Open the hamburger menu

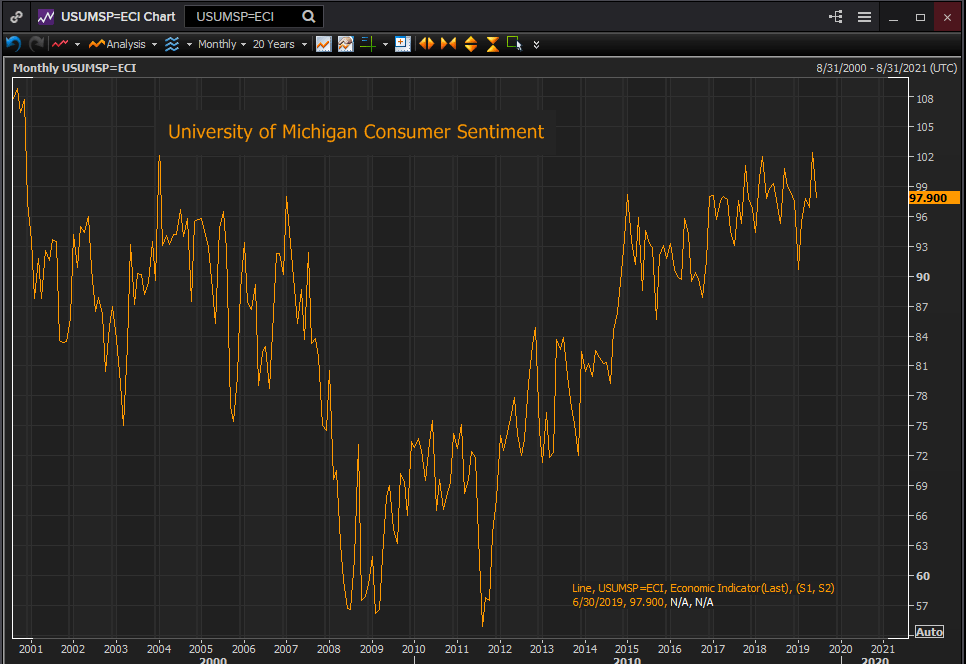(x=865, y=17)
